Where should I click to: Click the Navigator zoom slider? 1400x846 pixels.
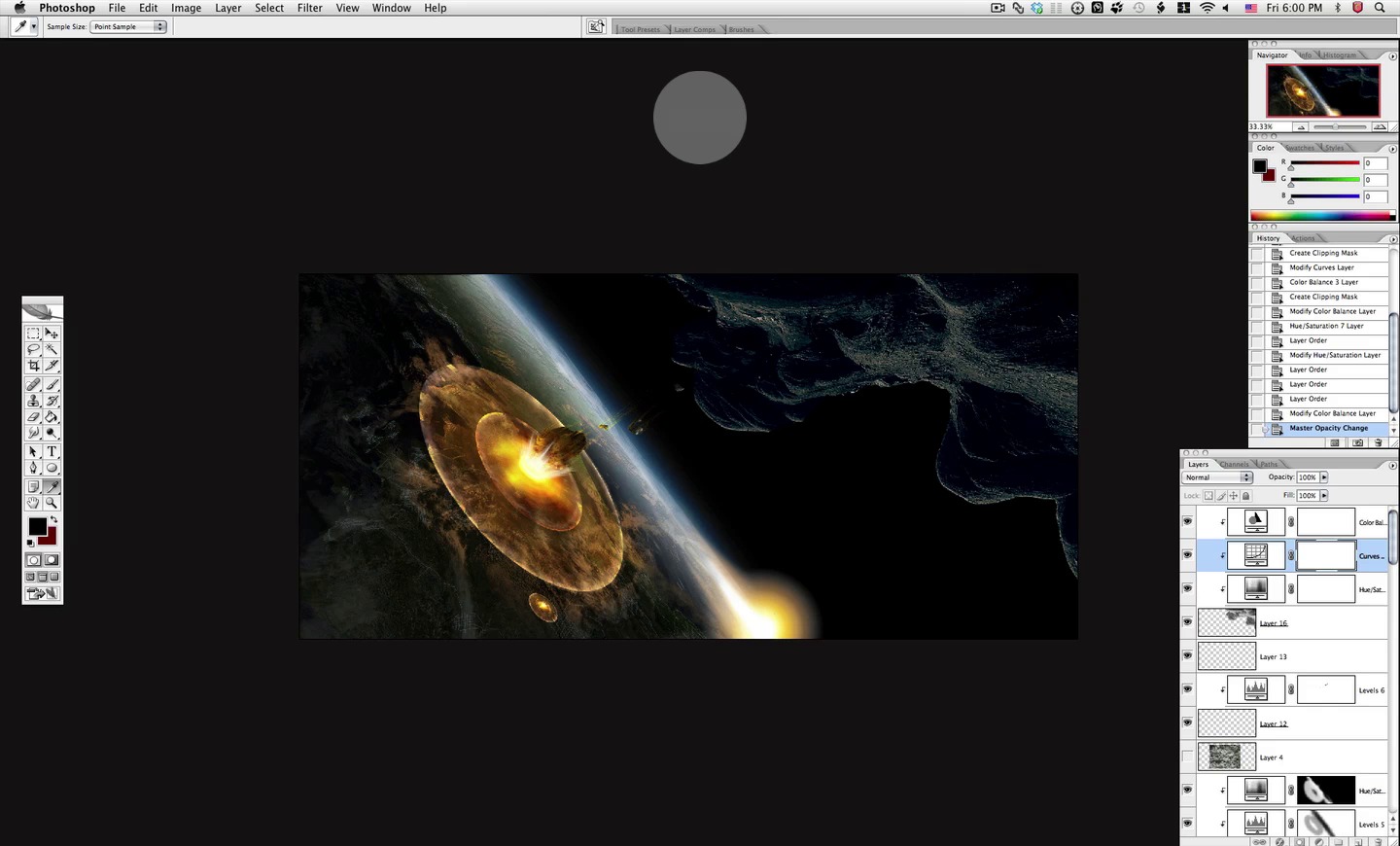coord(1339,127)
